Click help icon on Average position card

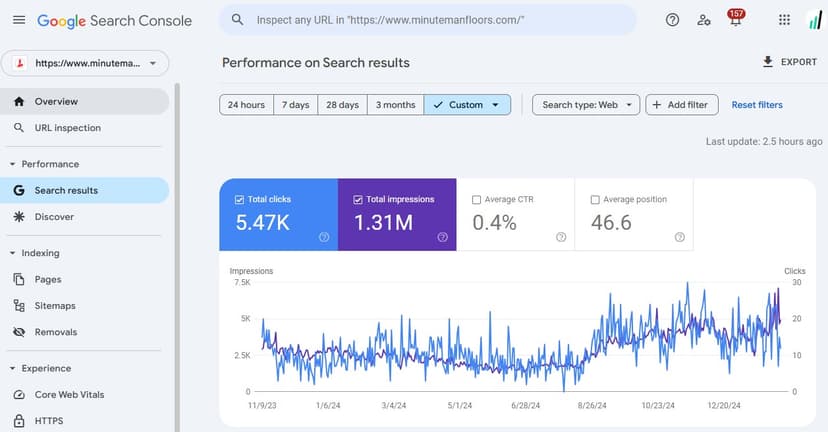680,237
